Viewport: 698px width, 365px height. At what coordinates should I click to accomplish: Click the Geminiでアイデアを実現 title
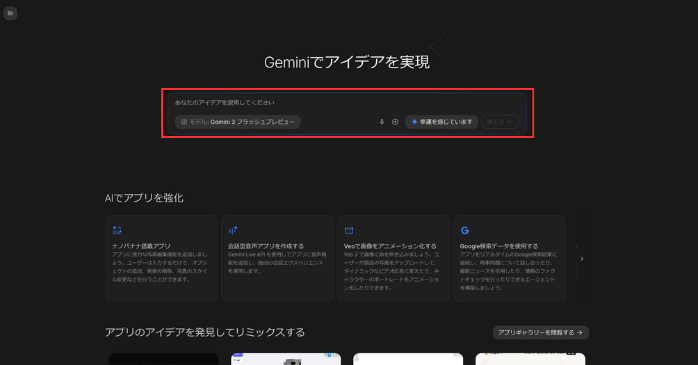pos(347,62)
